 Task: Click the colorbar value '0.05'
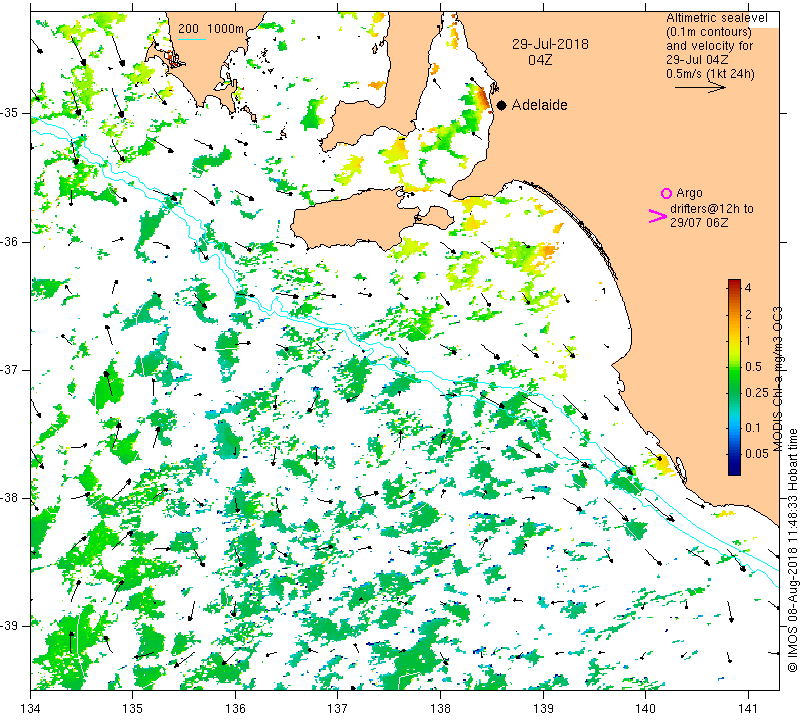[x=757, y=454]
